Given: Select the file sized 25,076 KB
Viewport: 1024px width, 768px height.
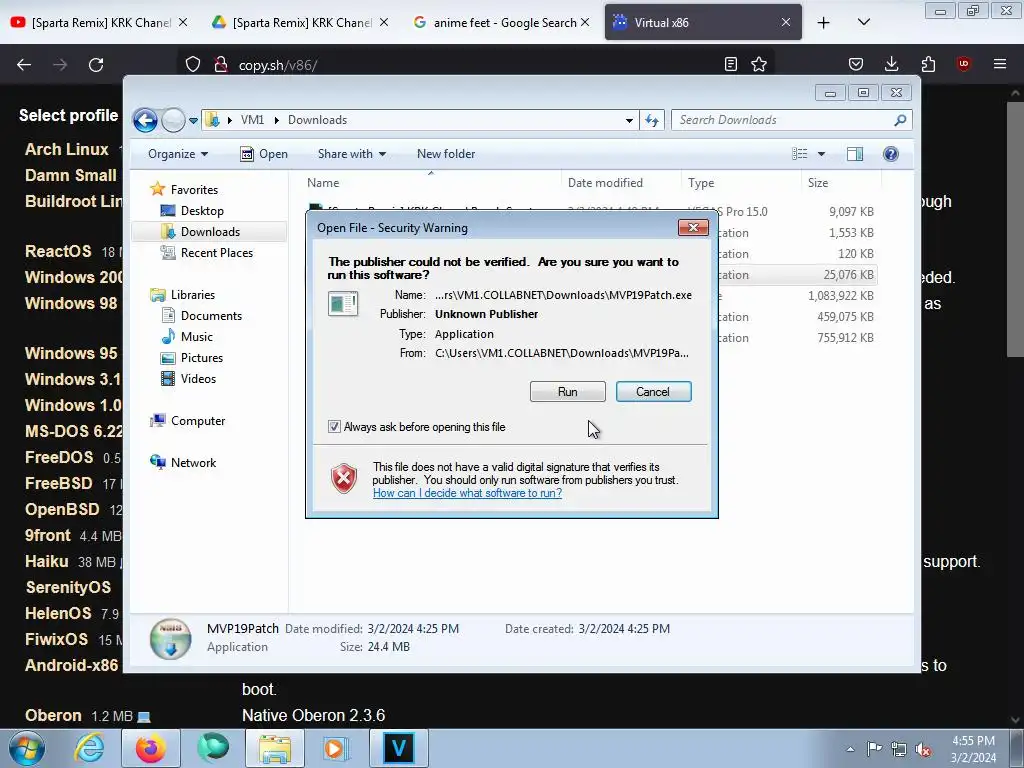Looking at the screenshot, I should (x=848, y=275).
